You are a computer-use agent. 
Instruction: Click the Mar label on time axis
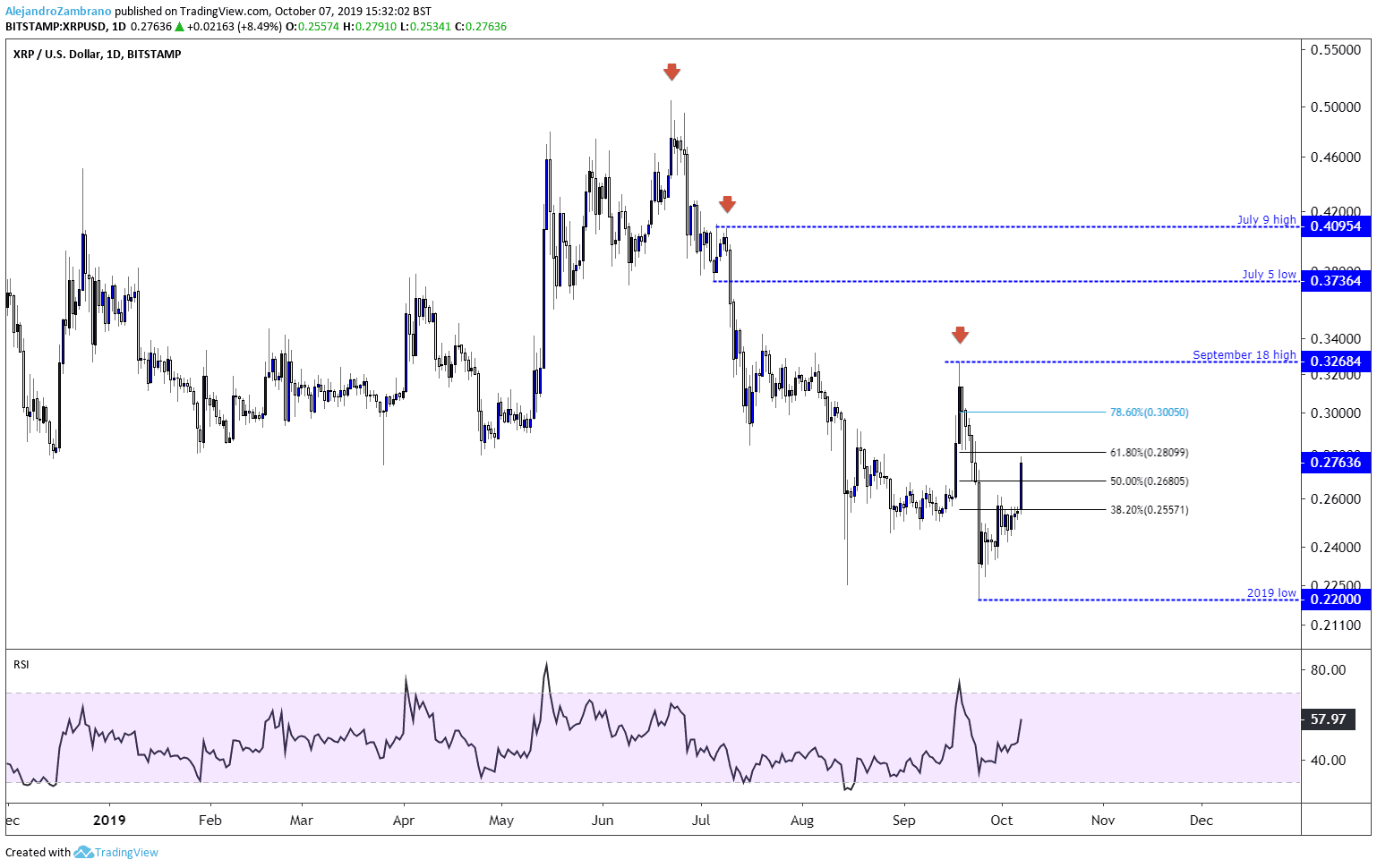pos(302,820)
